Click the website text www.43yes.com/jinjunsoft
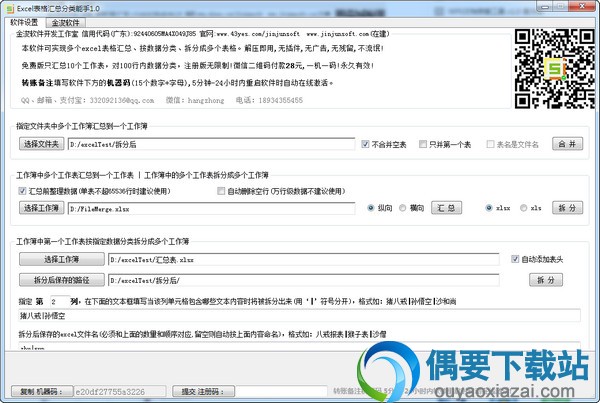600x403 pixels. point(258,34)
